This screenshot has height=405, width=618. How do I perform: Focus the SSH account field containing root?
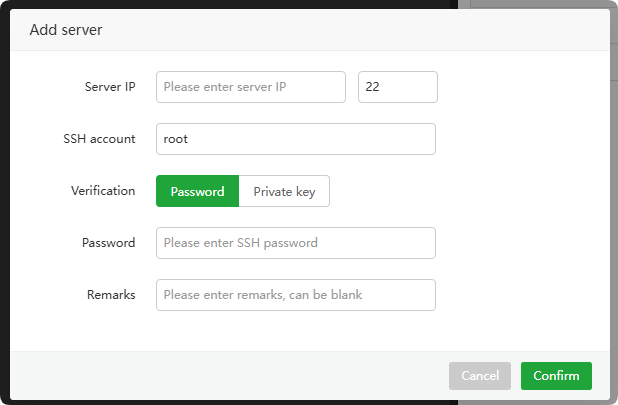[295, 139]
